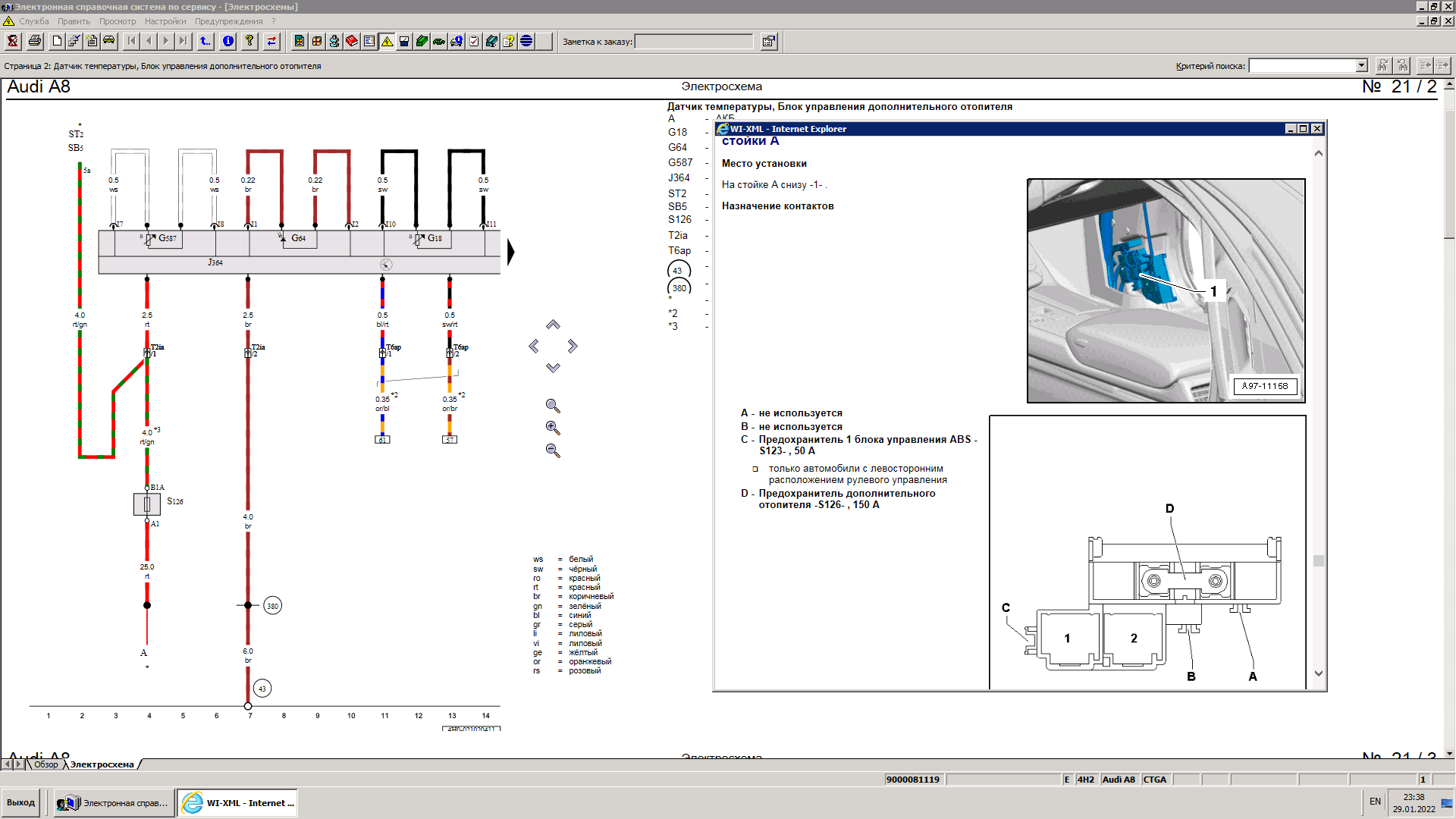Go to next page arrow in toolbar
Image resolution: width=1456 pixels, height=819 pixels.
166,42
